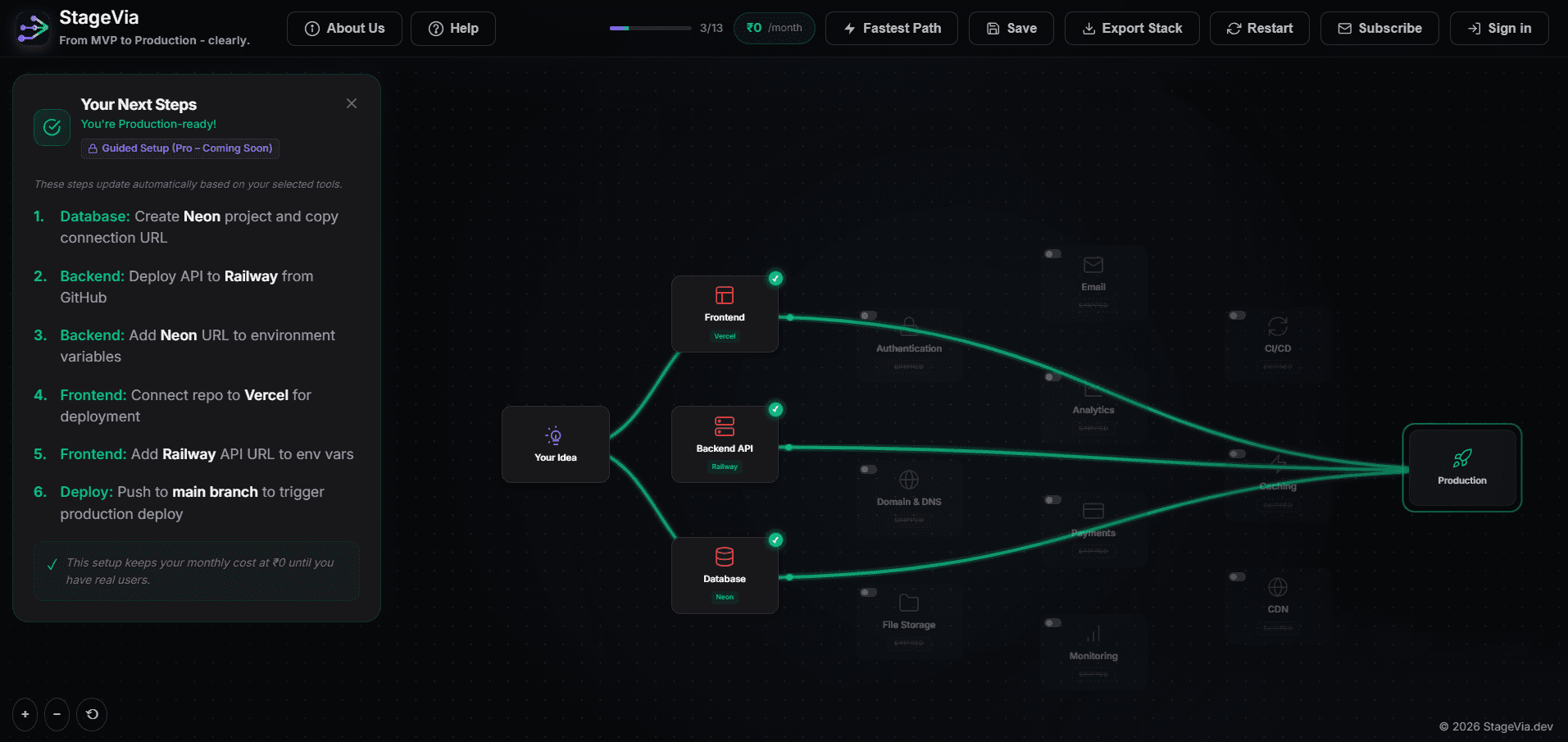Open About Us
Screen dimensions: 1568x742
(x=344, y=28)
